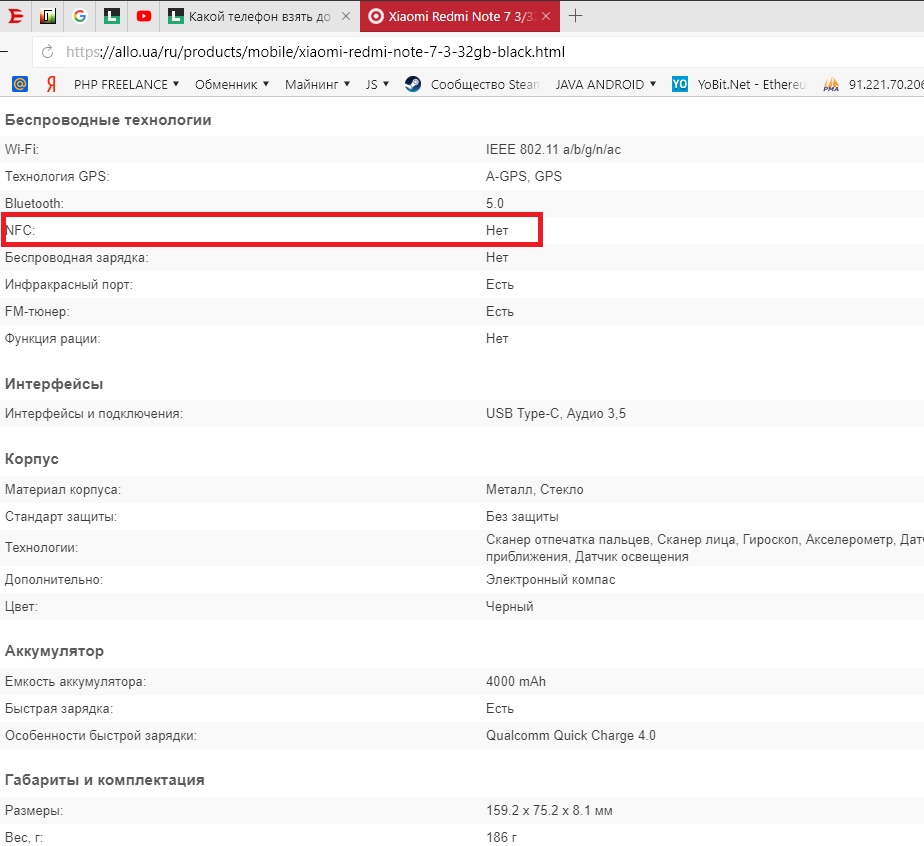This screenshot has height=846, width=924.
Task: Click the 'Qualcomm Quick Charge 4.0' value
Action: tap(570, 736)
